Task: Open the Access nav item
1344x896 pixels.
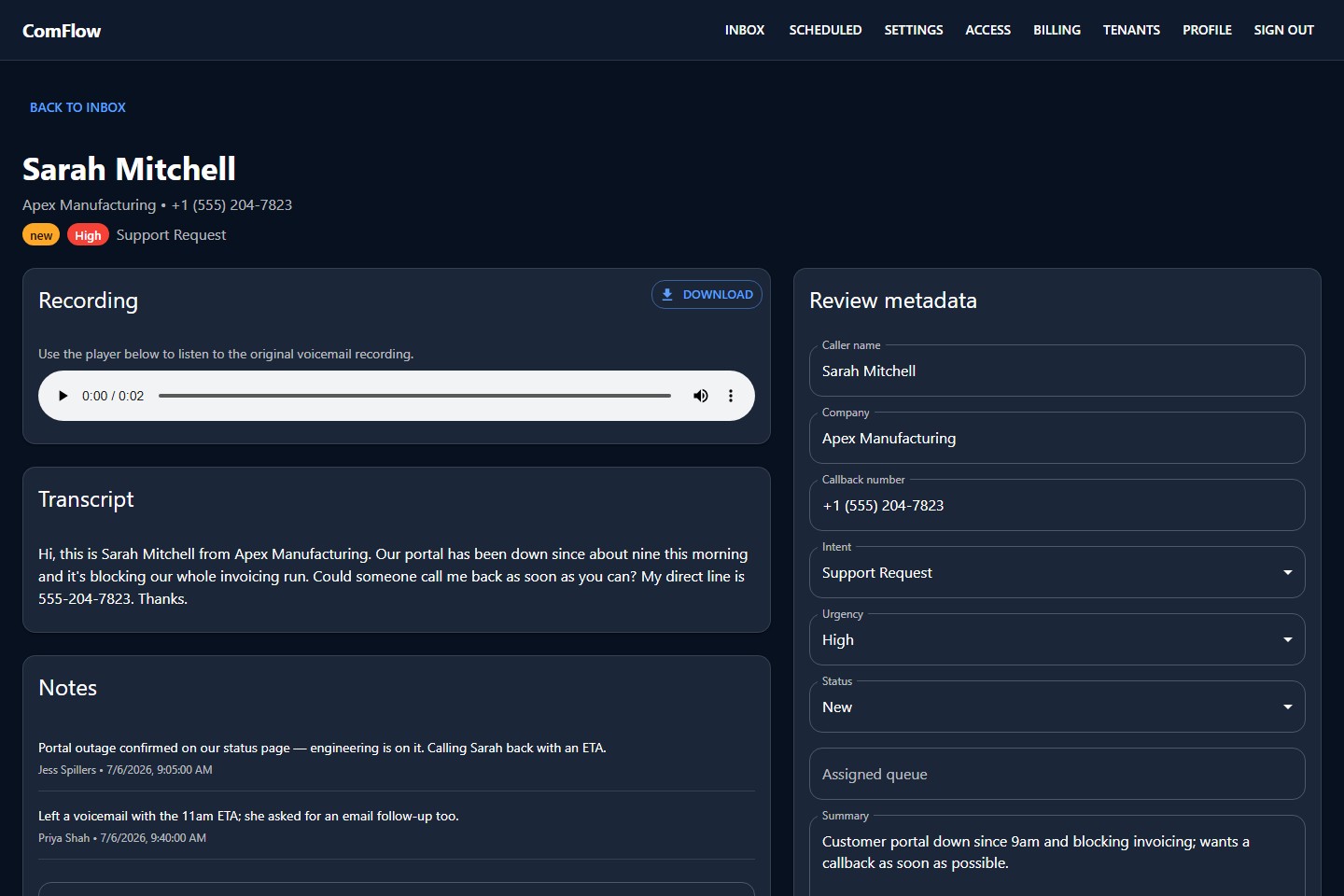Action: [987, 30]
